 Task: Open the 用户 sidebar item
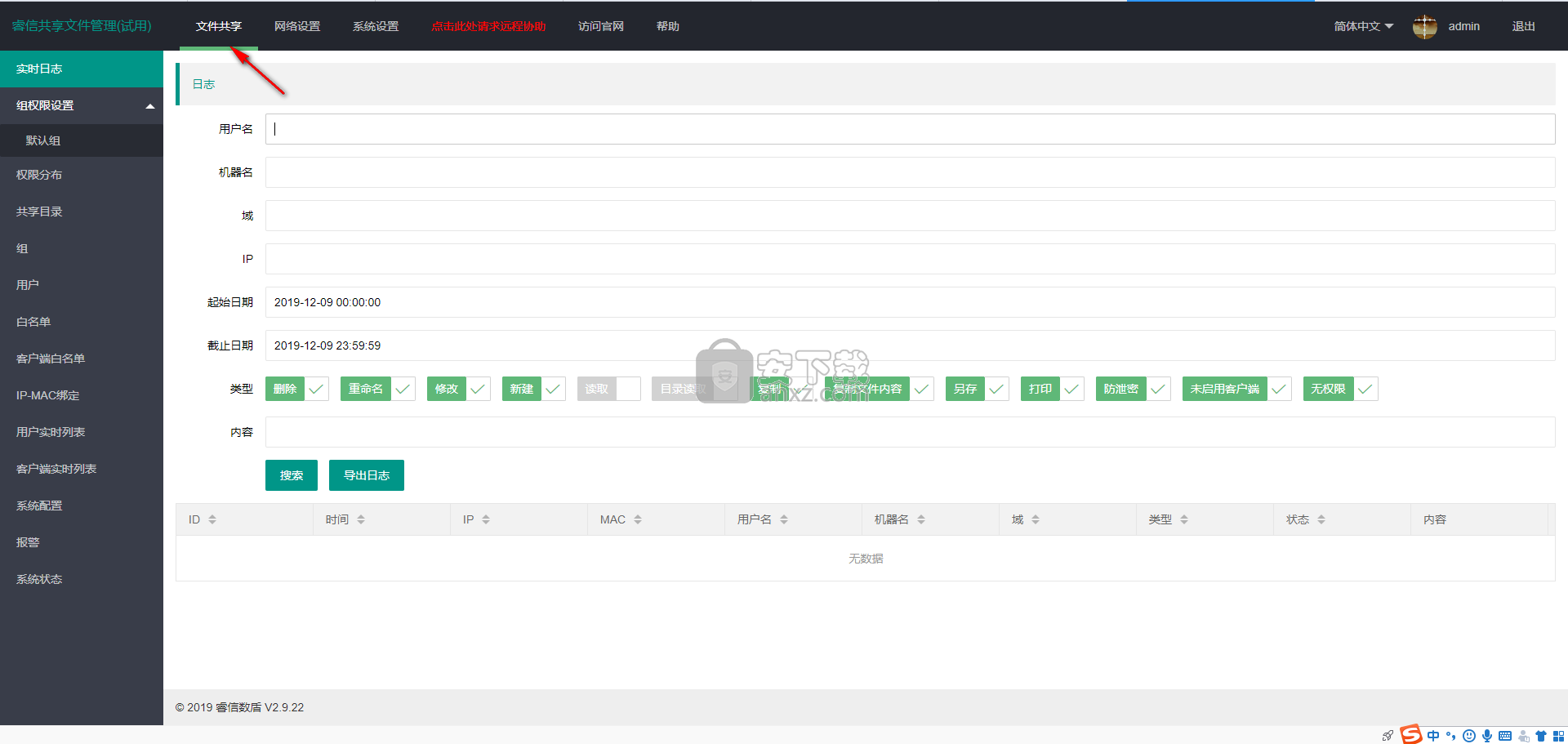[82, 285]
